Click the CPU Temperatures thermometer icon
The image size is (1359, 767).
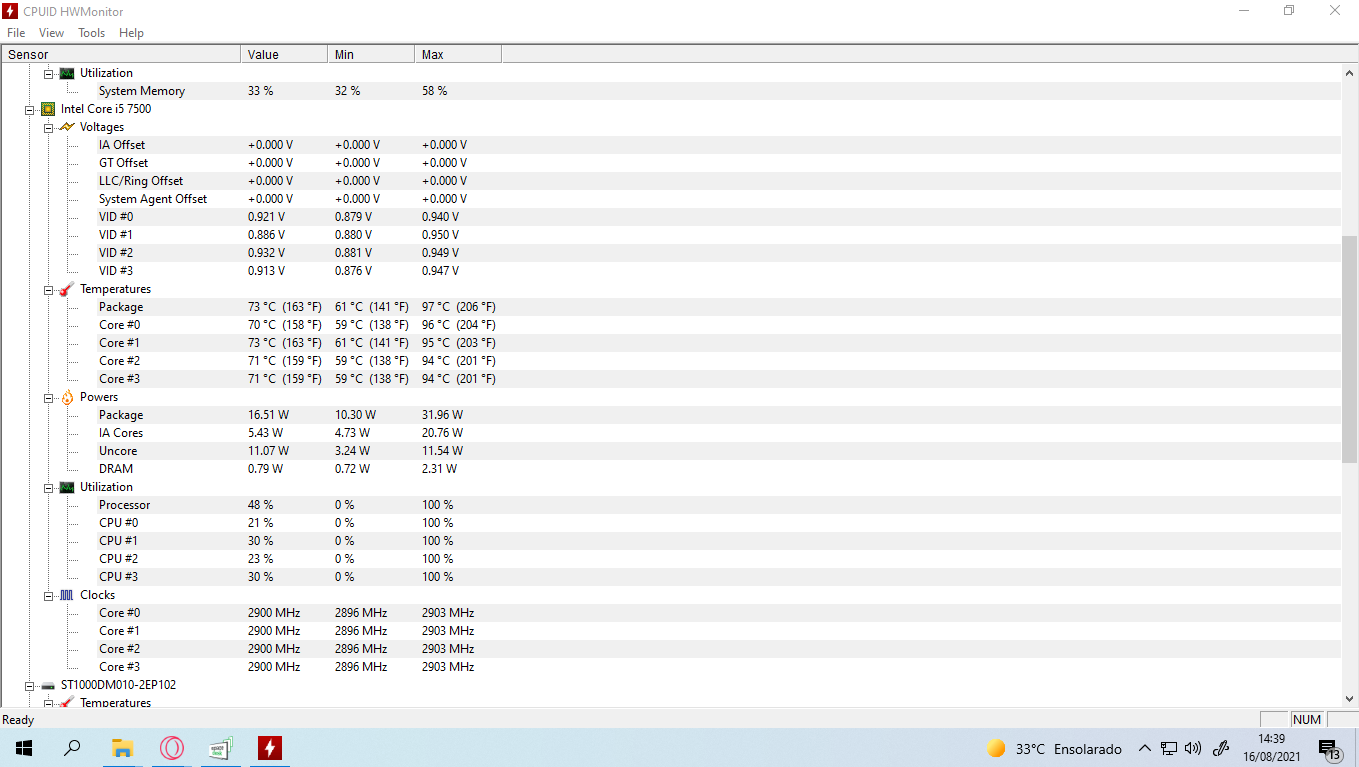[67, 289]
